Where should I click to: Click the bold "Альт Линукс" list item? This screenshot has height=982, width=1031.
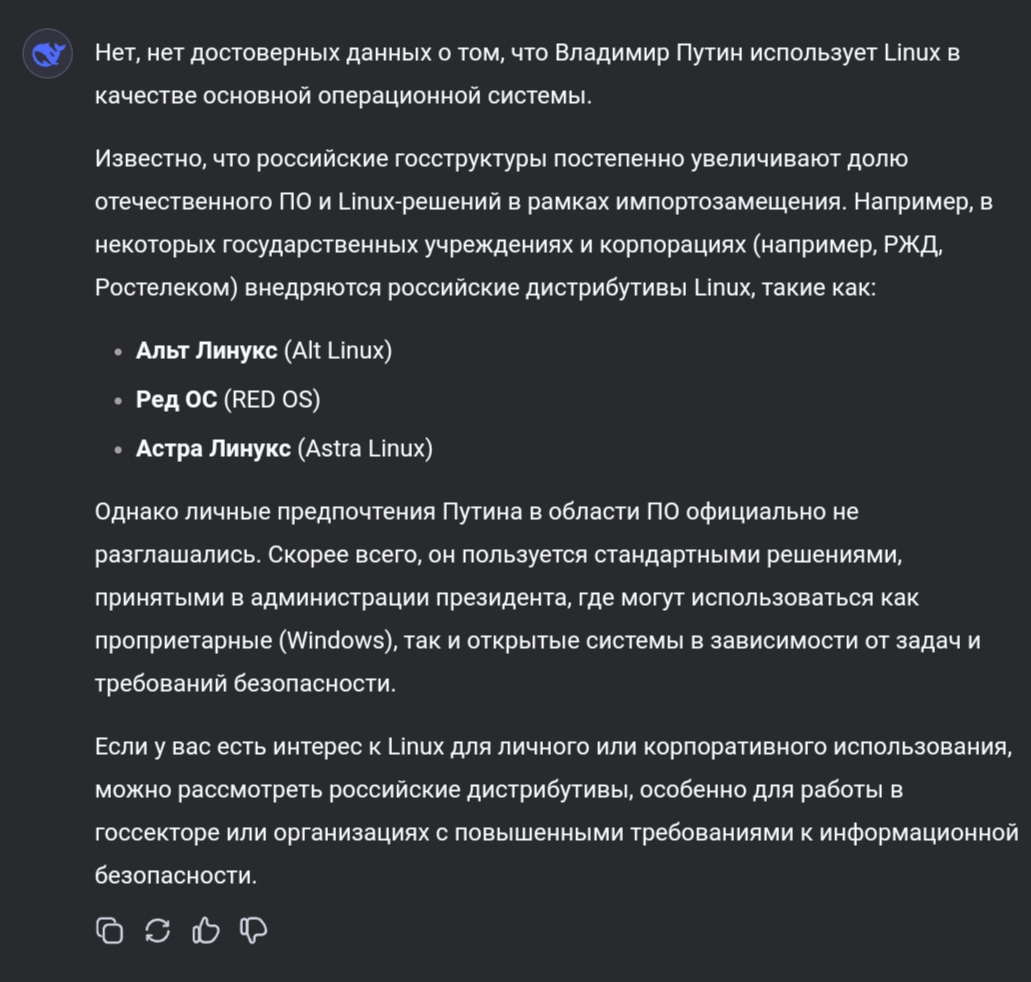pyautogui.click(x=207, y=351)
